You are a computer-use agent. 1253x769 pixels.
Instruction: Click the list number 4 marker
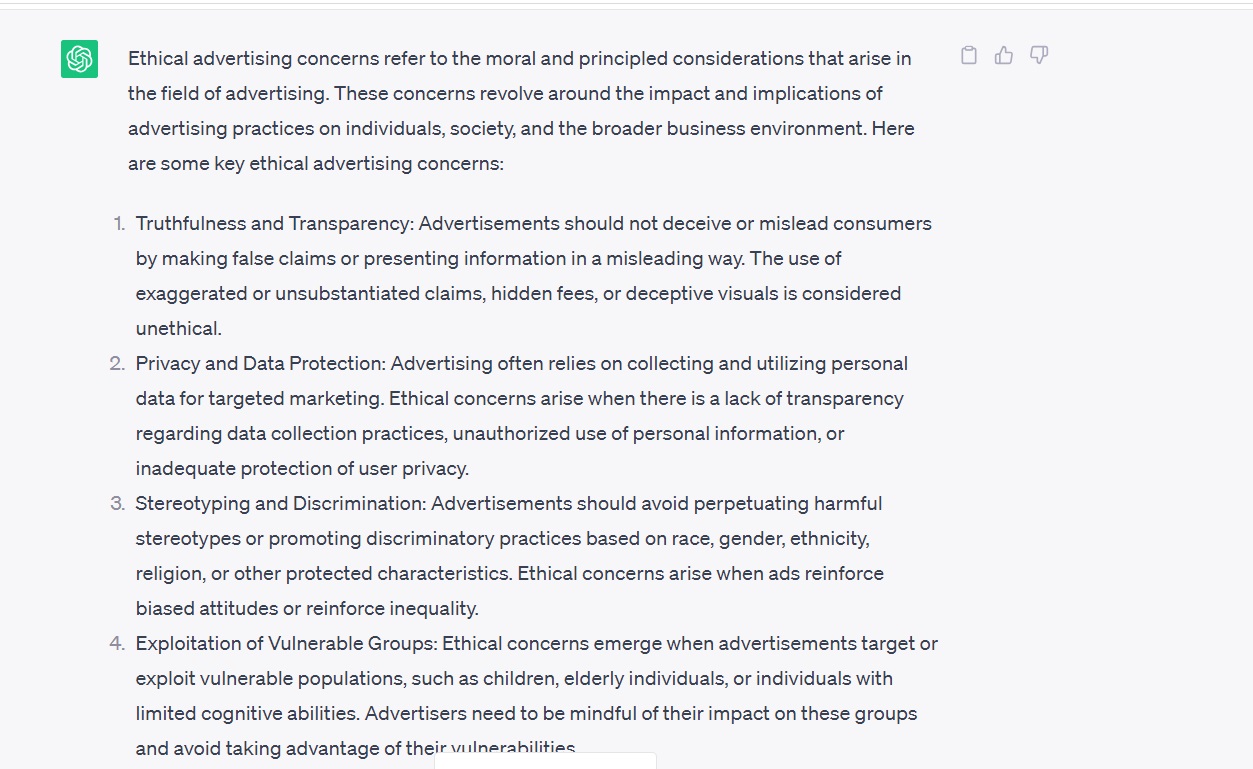(x=117, y=644)
